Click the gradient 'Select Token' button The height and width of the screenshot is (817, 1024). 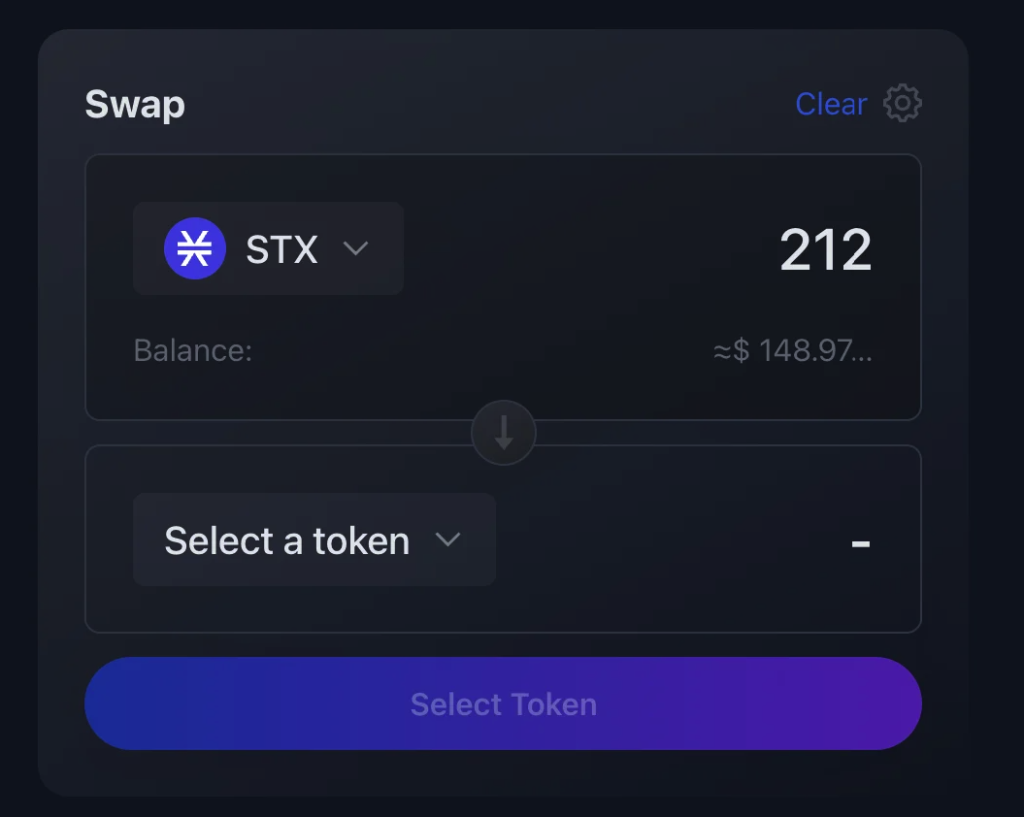click(x=503, y=703)
